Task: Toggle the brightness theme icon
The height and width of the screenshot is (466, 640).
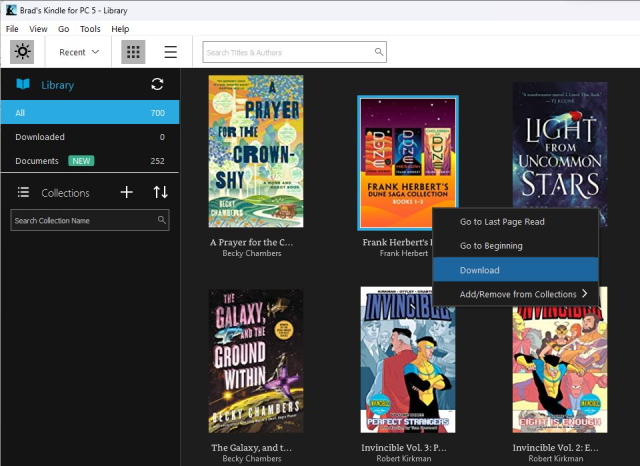Action: point(22,52)
